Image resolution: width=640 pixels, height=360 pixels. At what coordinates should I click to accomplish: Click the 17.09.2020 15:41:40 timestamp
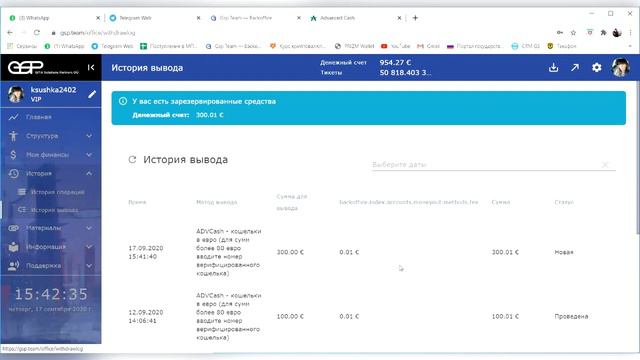[x=146, y=252]
